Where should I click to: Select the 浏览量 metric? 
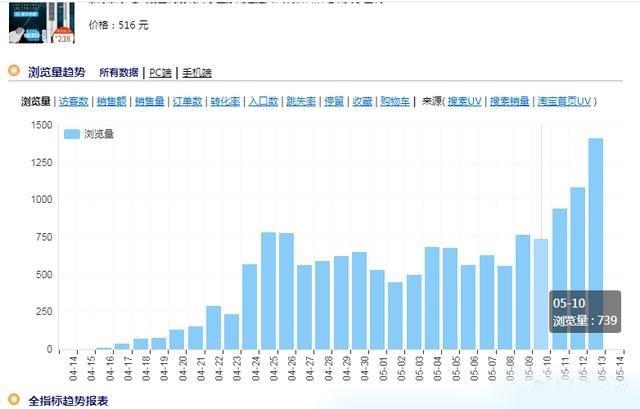pos(36,101)
